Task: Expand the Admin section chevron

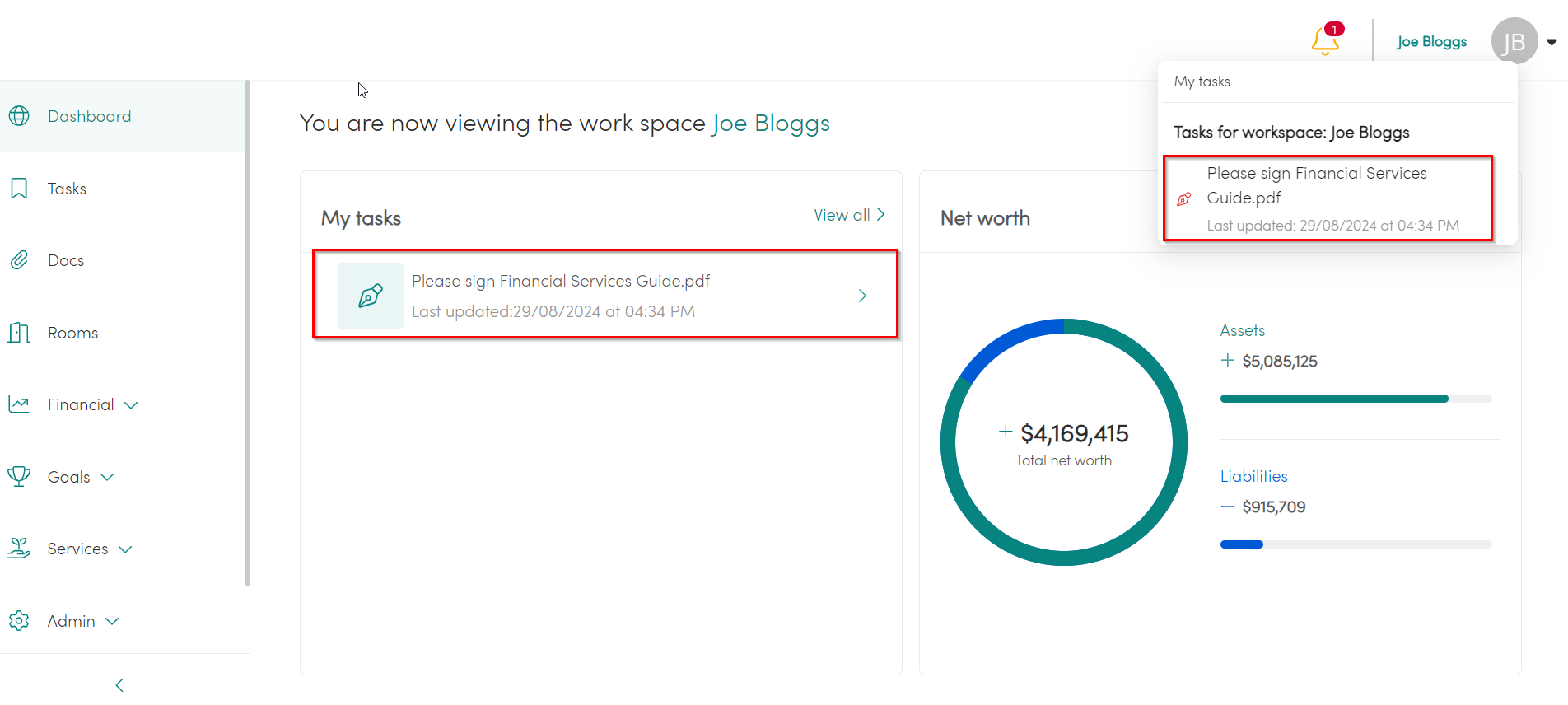Action: [112, 621]
